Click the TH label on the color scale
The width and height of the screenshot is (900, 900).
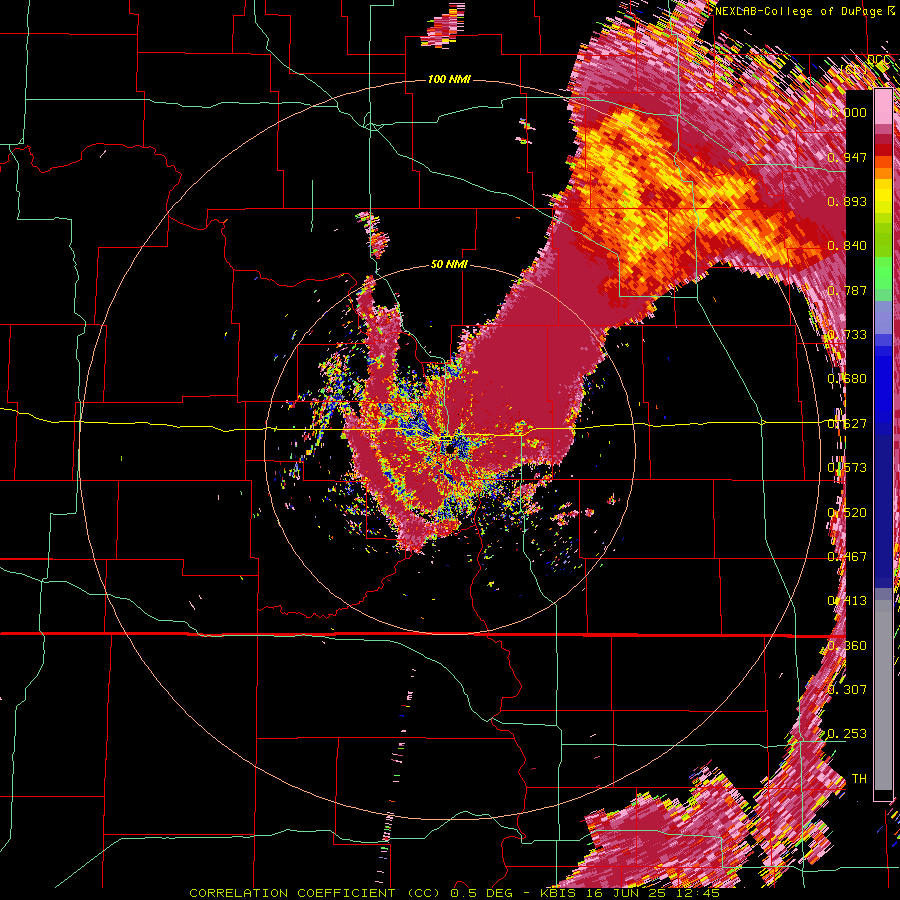click(x=859, y=778)
